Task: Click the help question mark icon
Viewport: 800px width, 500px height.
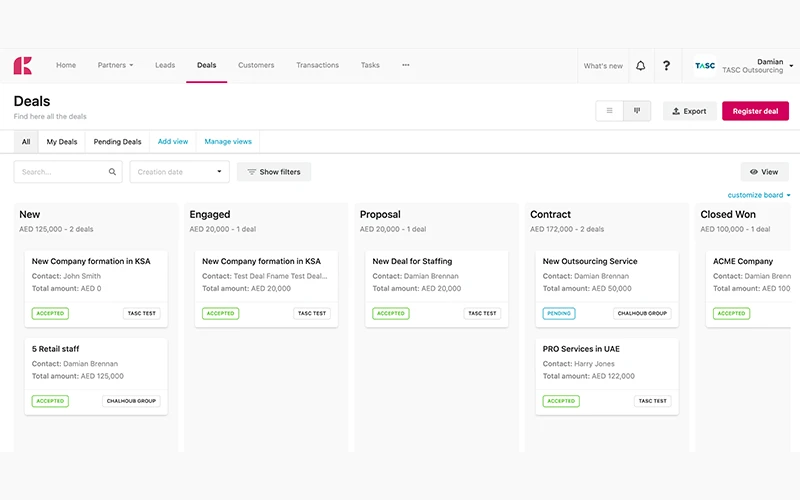Action: click(667, 66)
